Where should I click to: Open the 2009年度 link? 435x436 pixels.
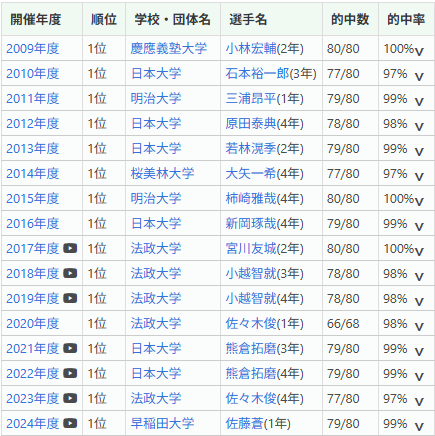[x=33, y=49]
